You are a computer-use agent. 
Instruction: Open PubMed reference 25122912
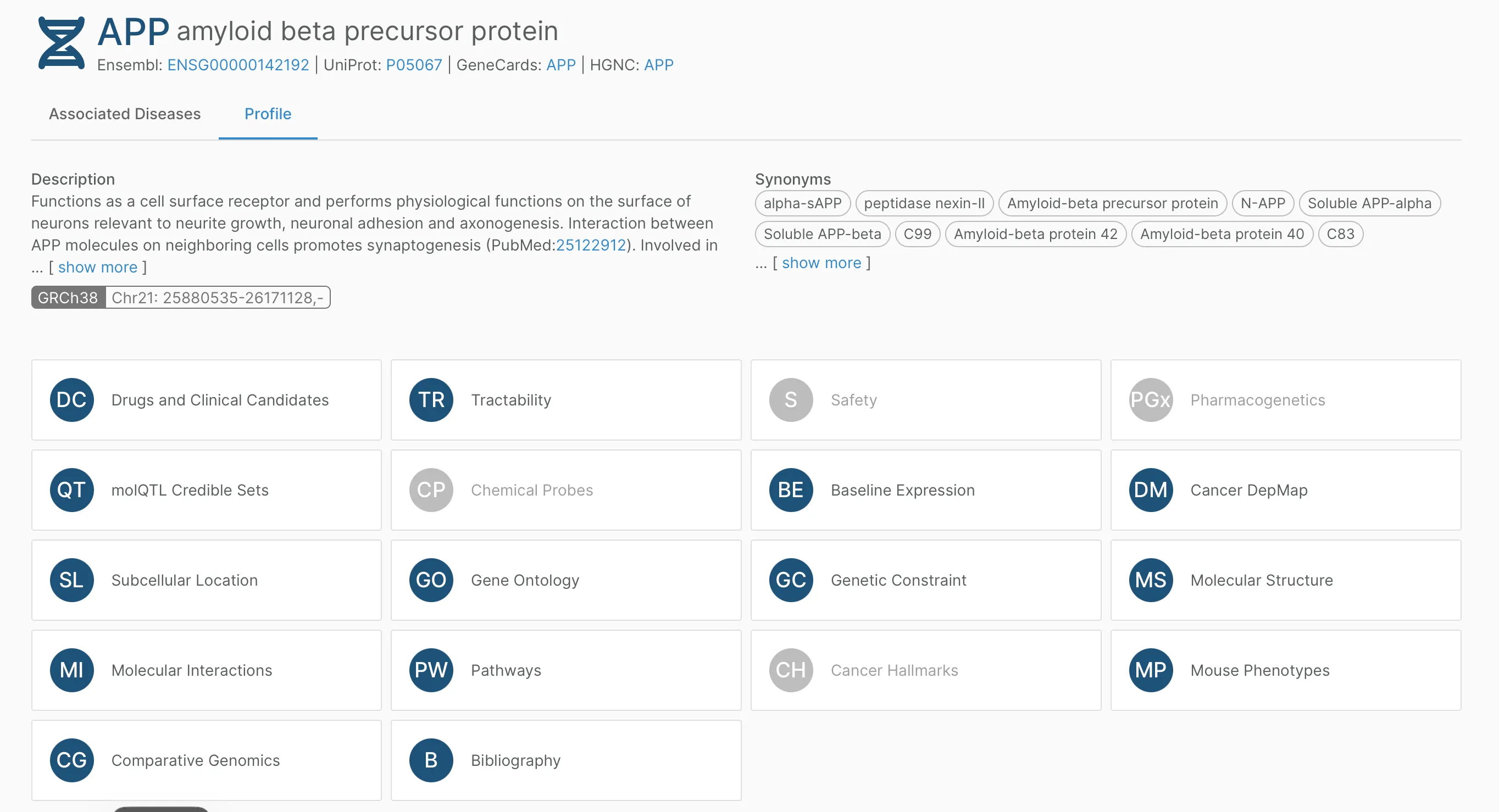click(591, 246)
